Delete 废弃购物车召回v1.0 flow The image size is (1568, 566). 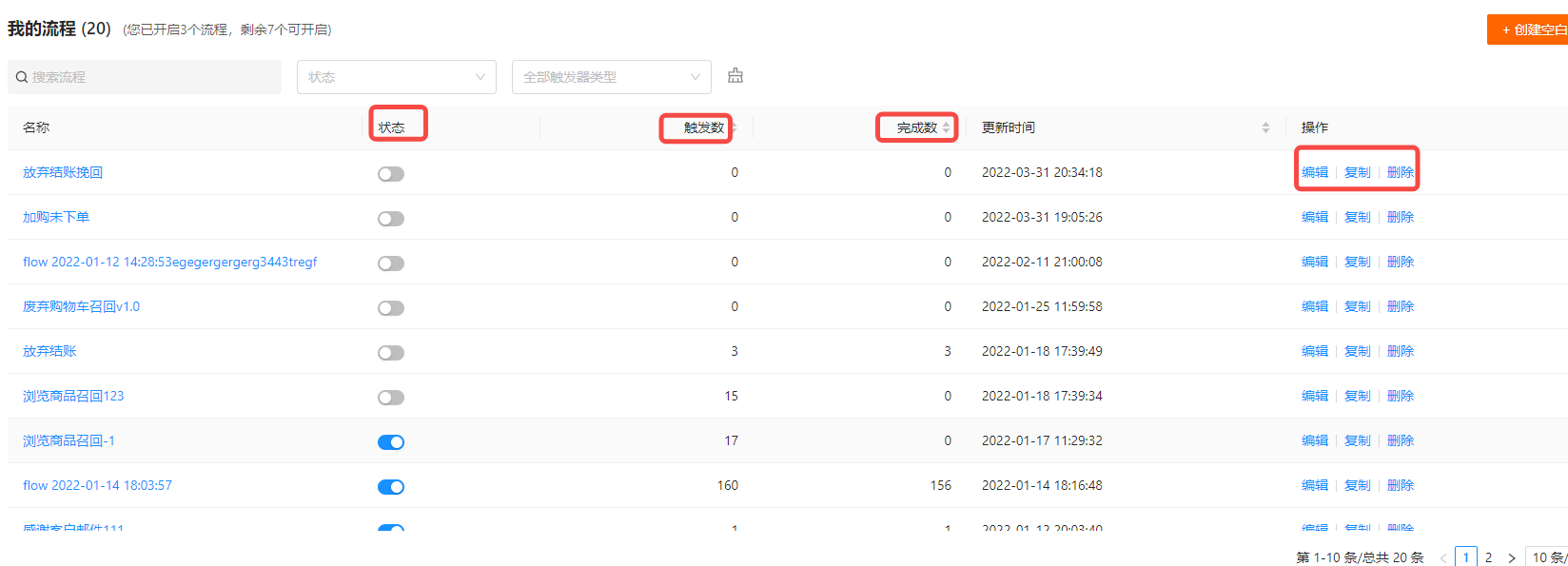(1401, 306)
